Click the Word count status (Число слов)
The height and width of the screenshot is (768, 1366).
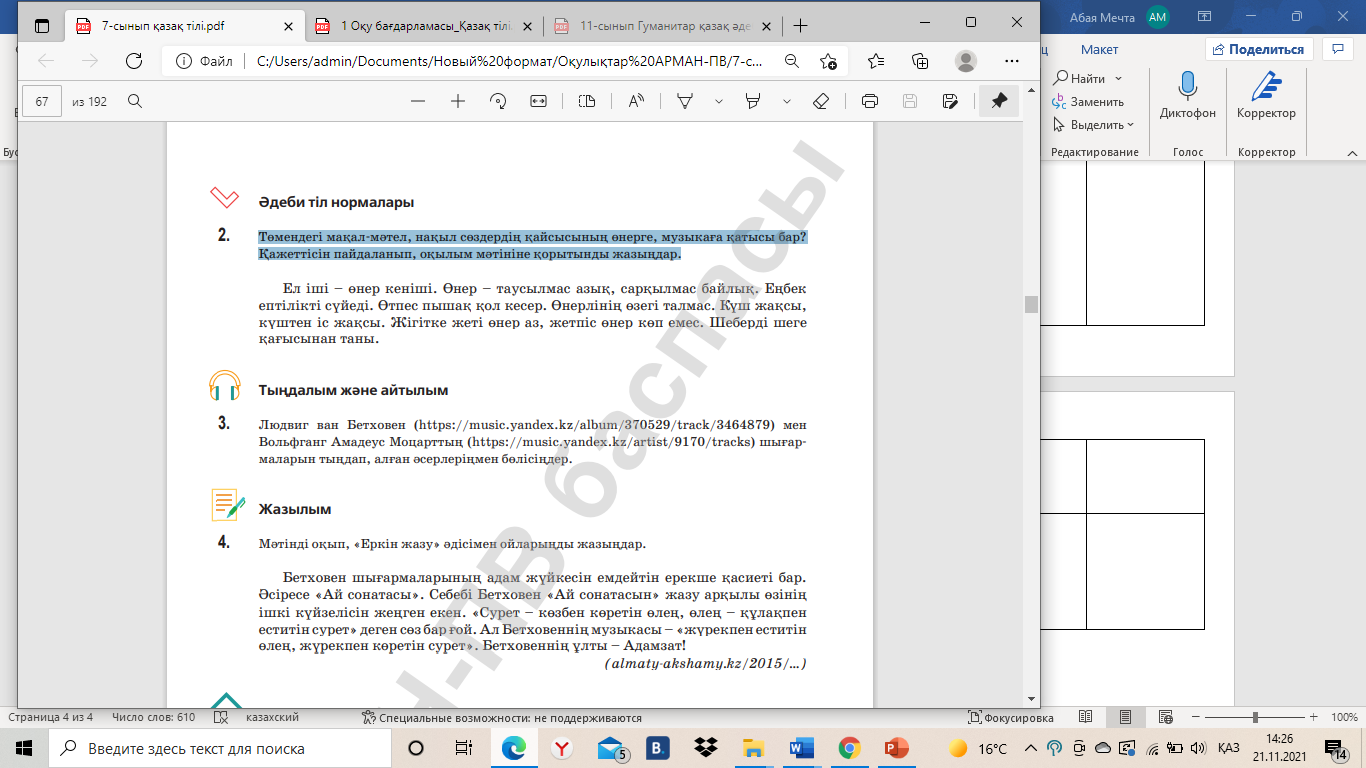point(154,718)
